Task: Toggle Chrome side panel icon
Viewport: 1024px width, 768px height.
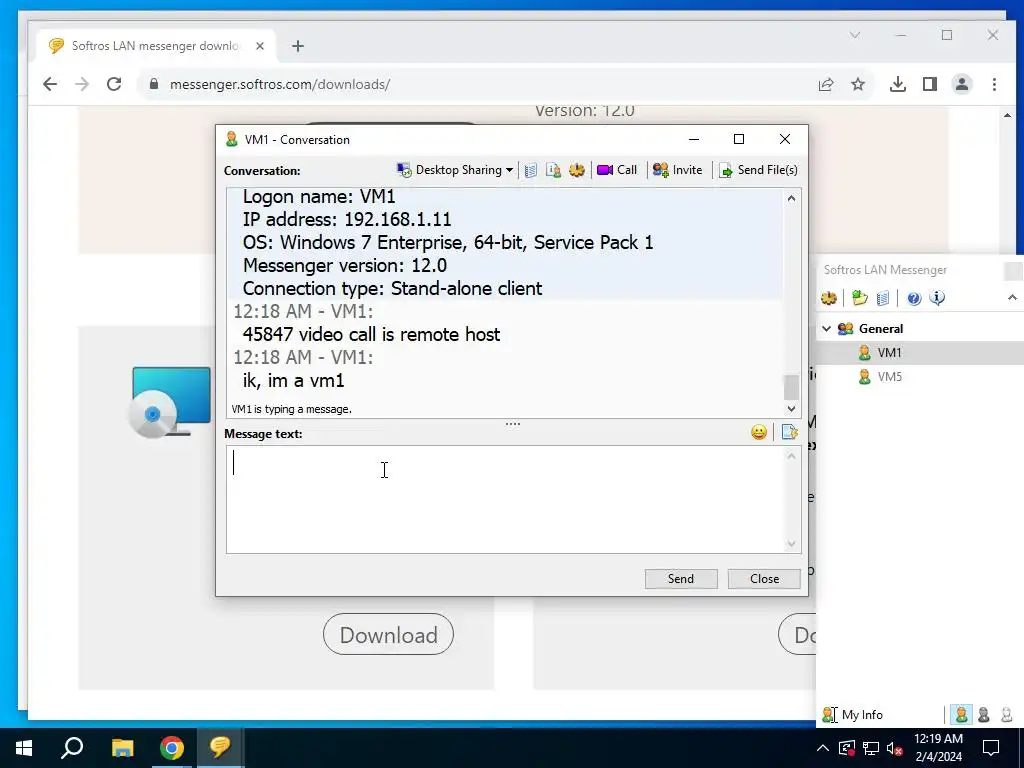Action: click(x=930, y=84)
